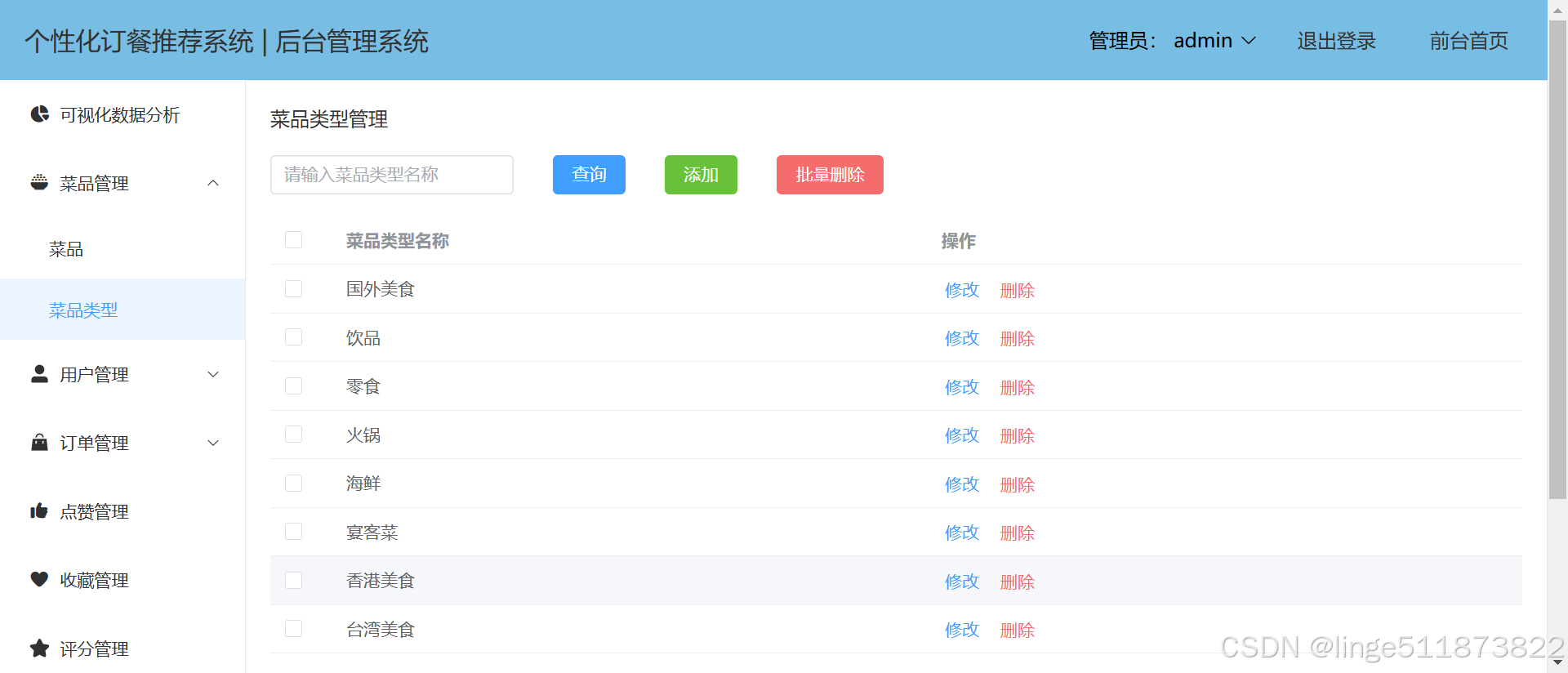Click the thumbs-up icon beside 点赞管理
Image resolution: width=1568 pixels, height=673 pixels.
tap(39, 510)
